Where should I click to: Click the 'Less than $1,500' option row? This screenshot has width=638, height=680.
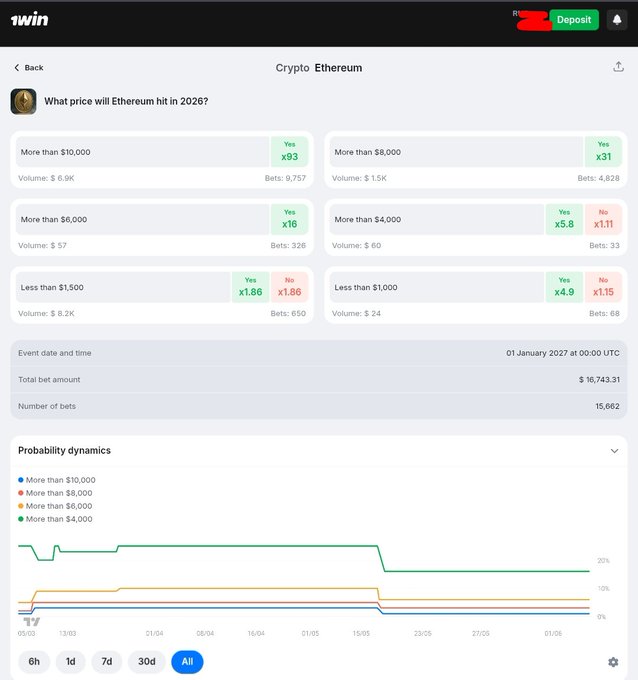[123, 287]
